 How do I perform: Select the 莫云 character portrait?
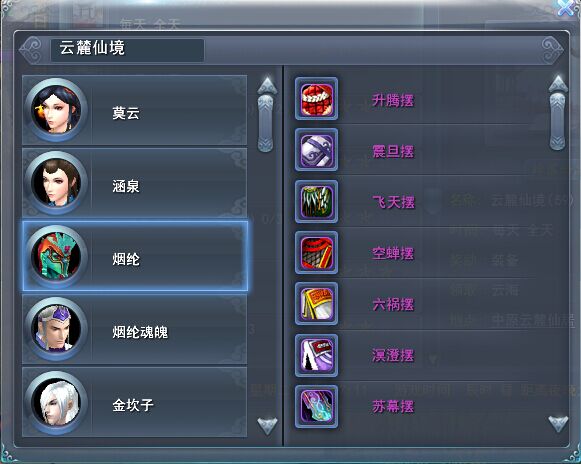[56, 110]
